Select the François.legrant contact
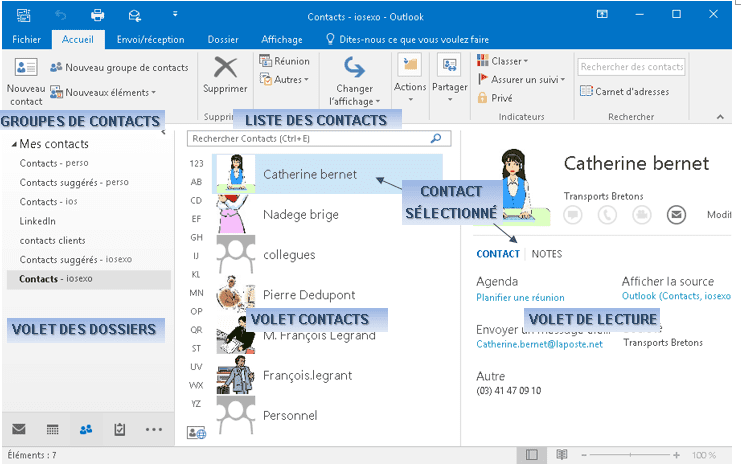The height and width of the screenshot is (467, 741). tap(327, 375)
